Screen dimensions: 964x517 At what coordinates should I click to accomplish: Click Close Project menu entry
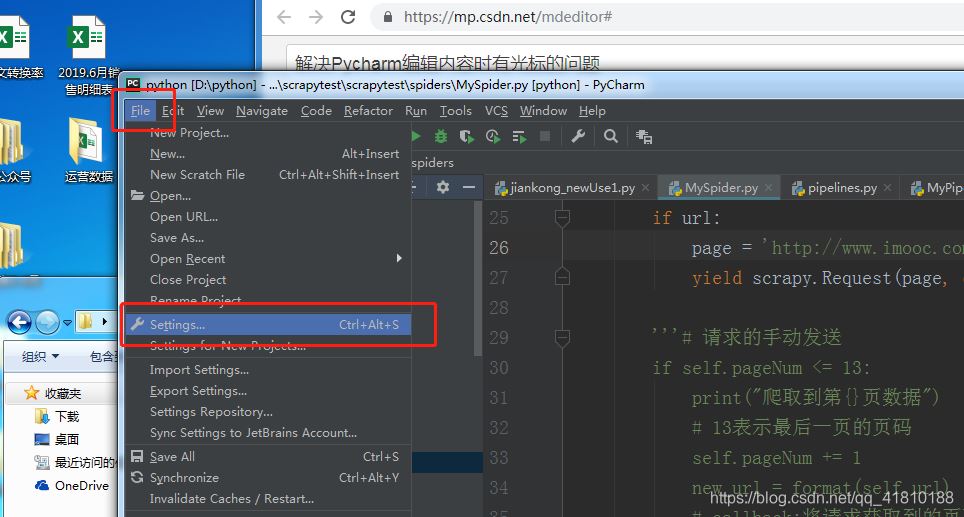268,279
